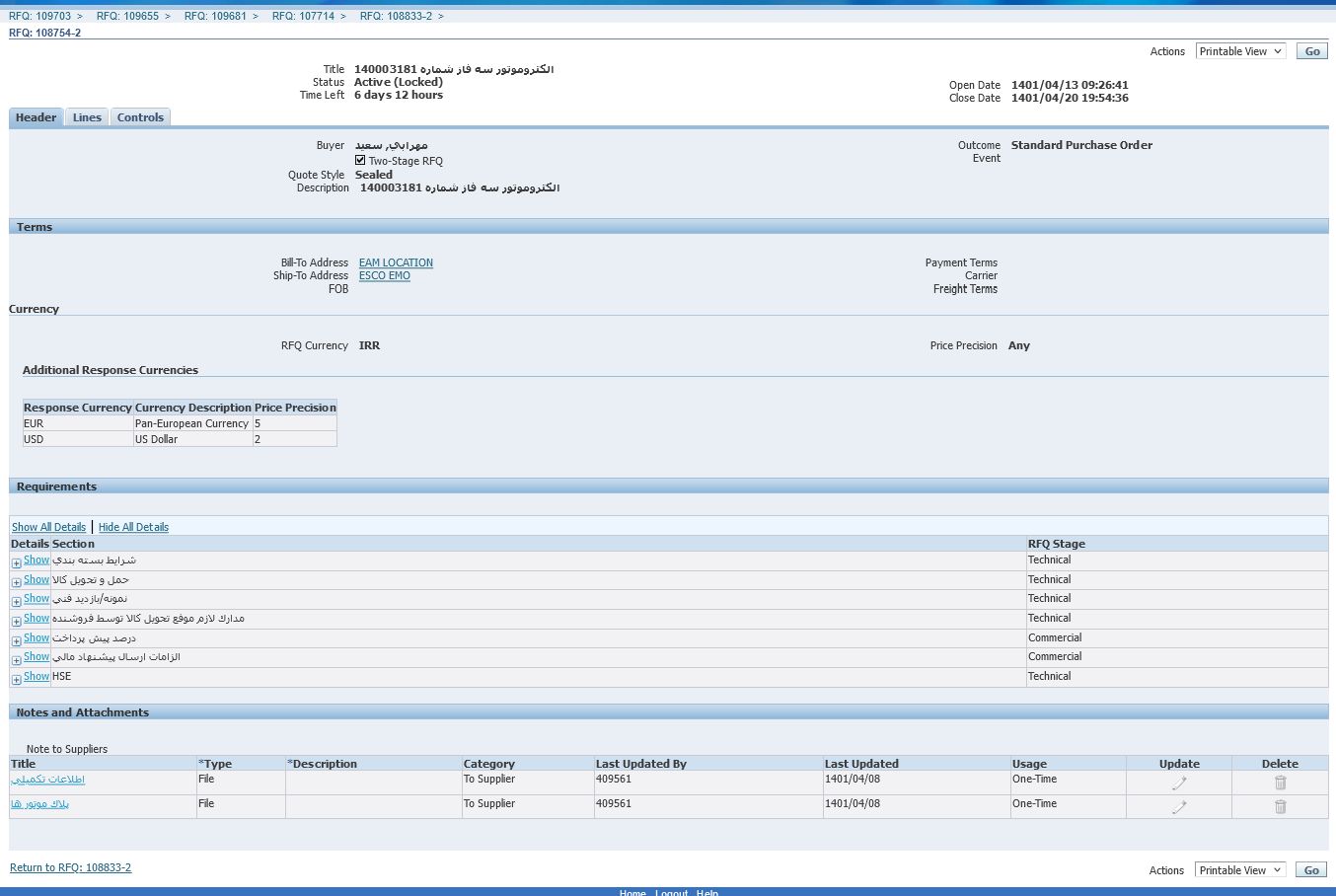Go to breadcrumb RFQ: 108833-2
Screen dimensions: 1336x896
click(x=396, y=16)
